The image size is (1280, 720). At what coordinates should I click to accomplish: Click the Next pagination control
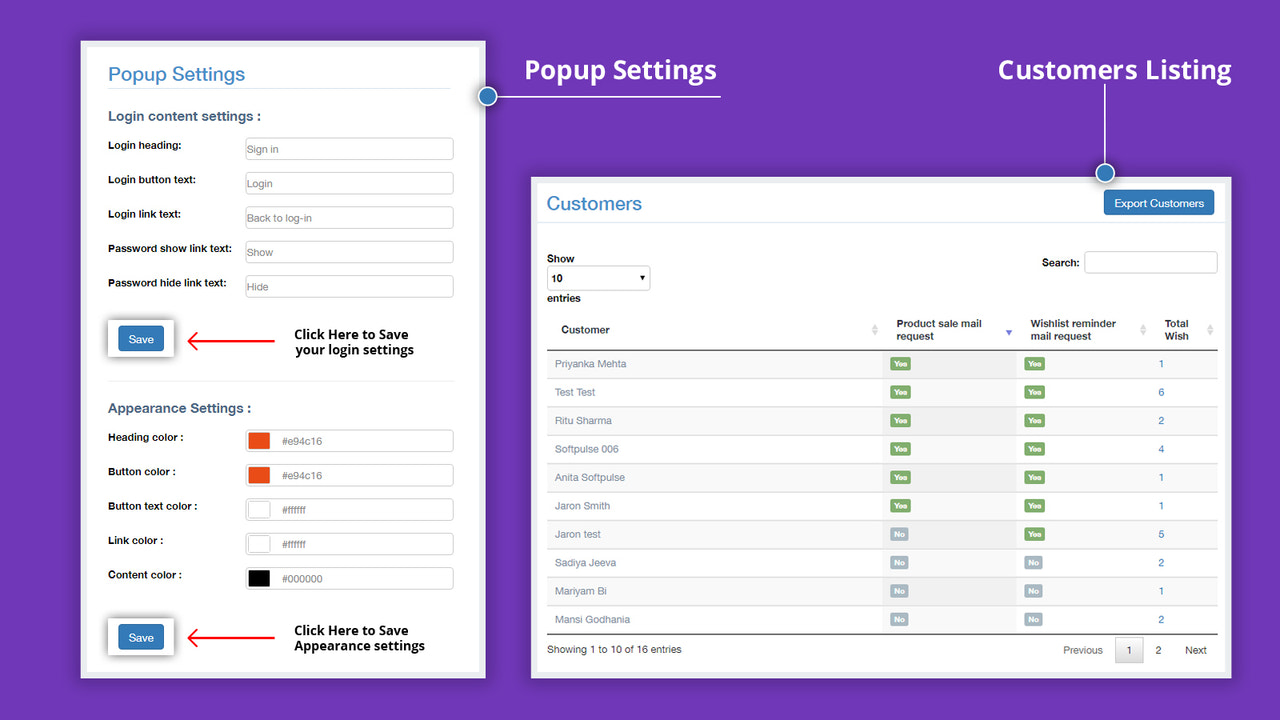click(x=1195, y=649)
